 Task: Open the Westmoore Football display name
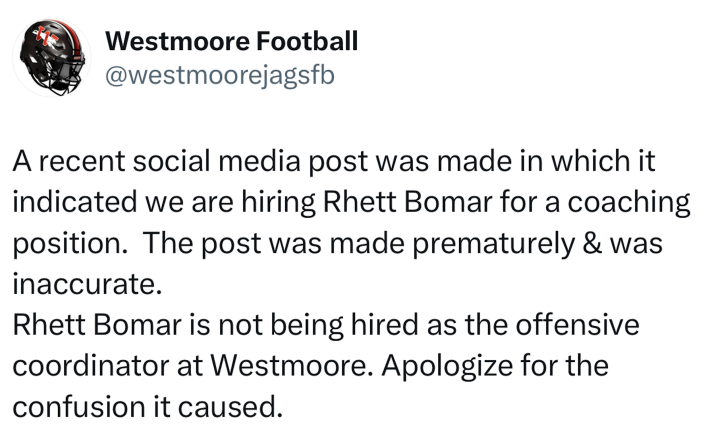231,41
